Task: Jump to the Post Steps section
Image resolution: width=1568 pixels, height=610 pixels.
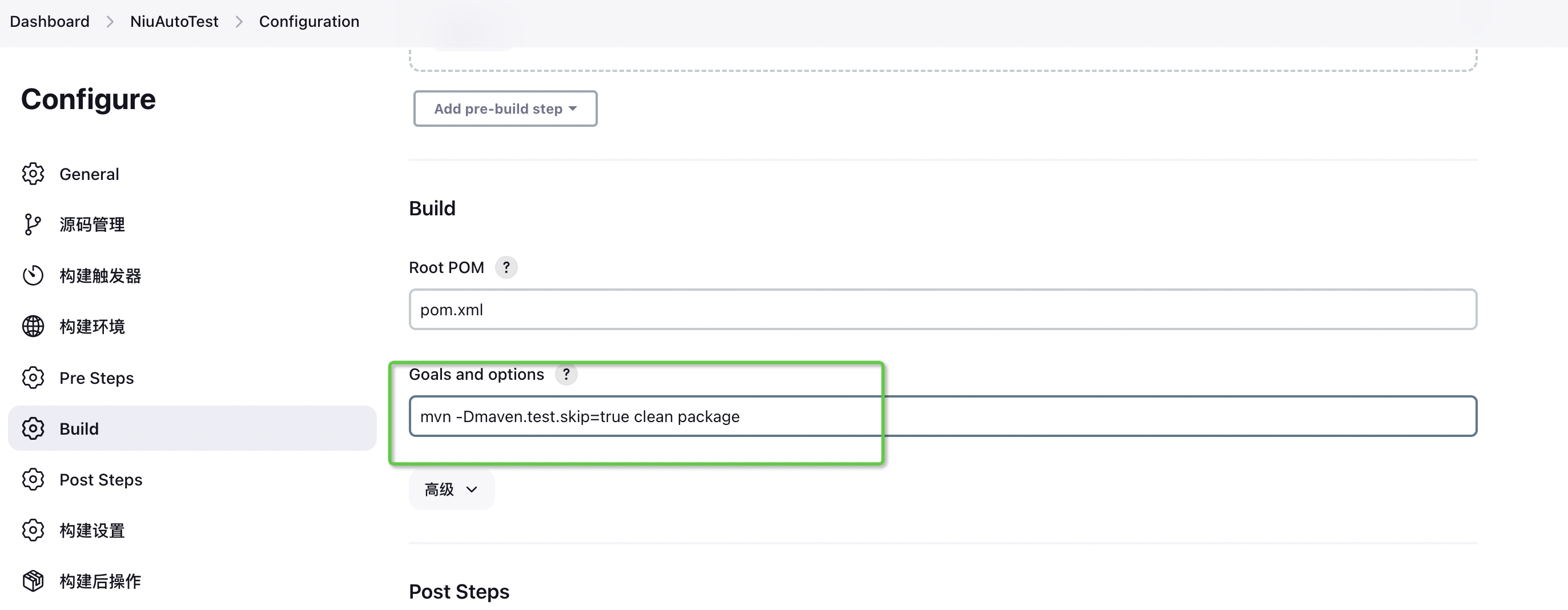Action: click(x=101, y=480)
